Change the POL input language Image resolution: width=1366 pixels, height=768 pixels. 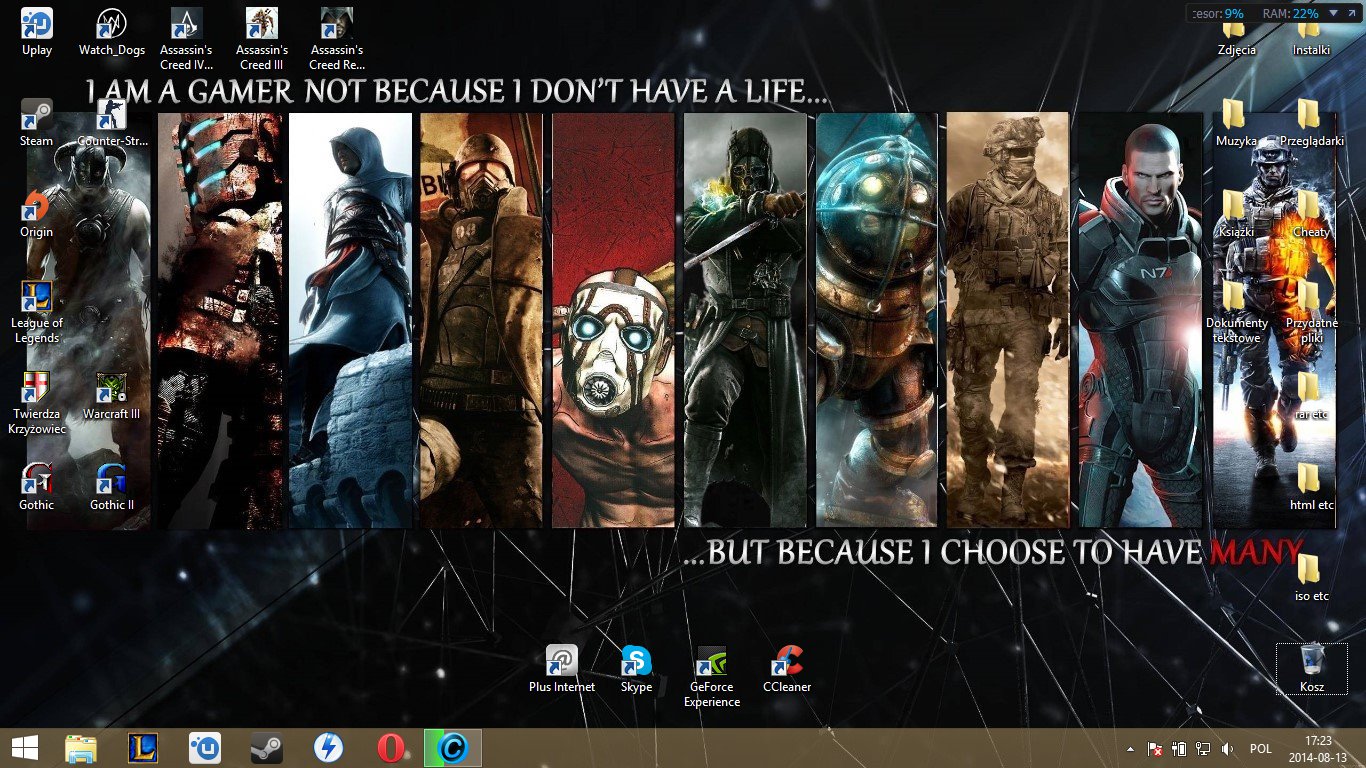(1261, 749)
